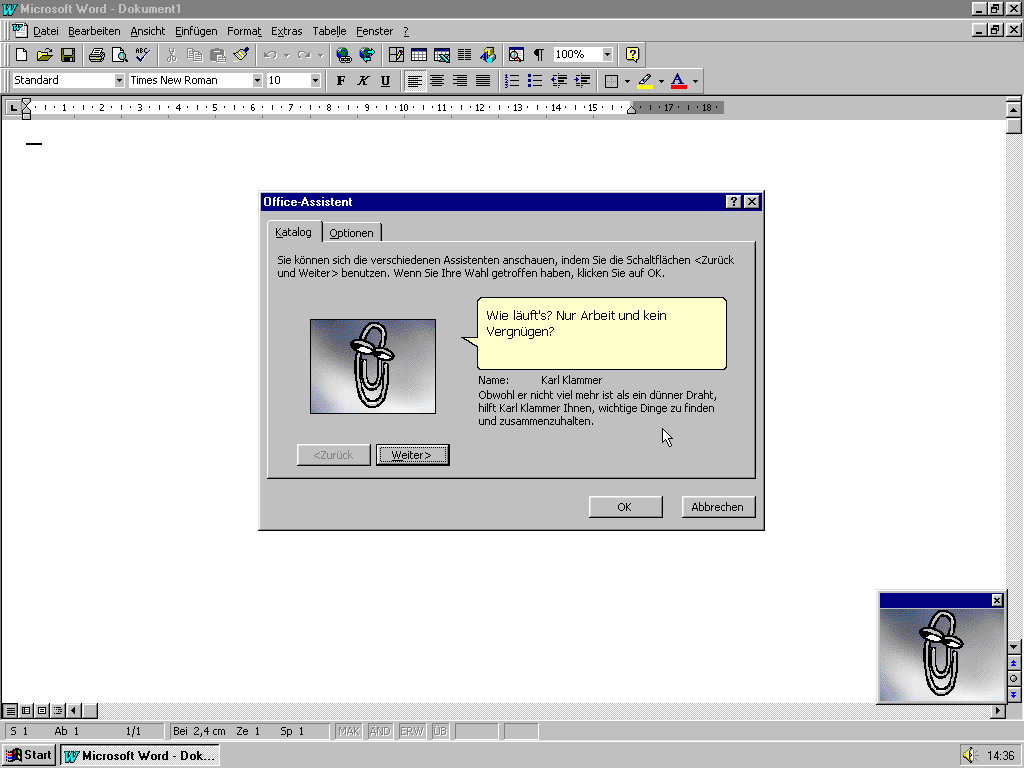Set text columns layout
Image resolution: width=1024 pixels, height=768 pixels.
click(x=464, y=55)
